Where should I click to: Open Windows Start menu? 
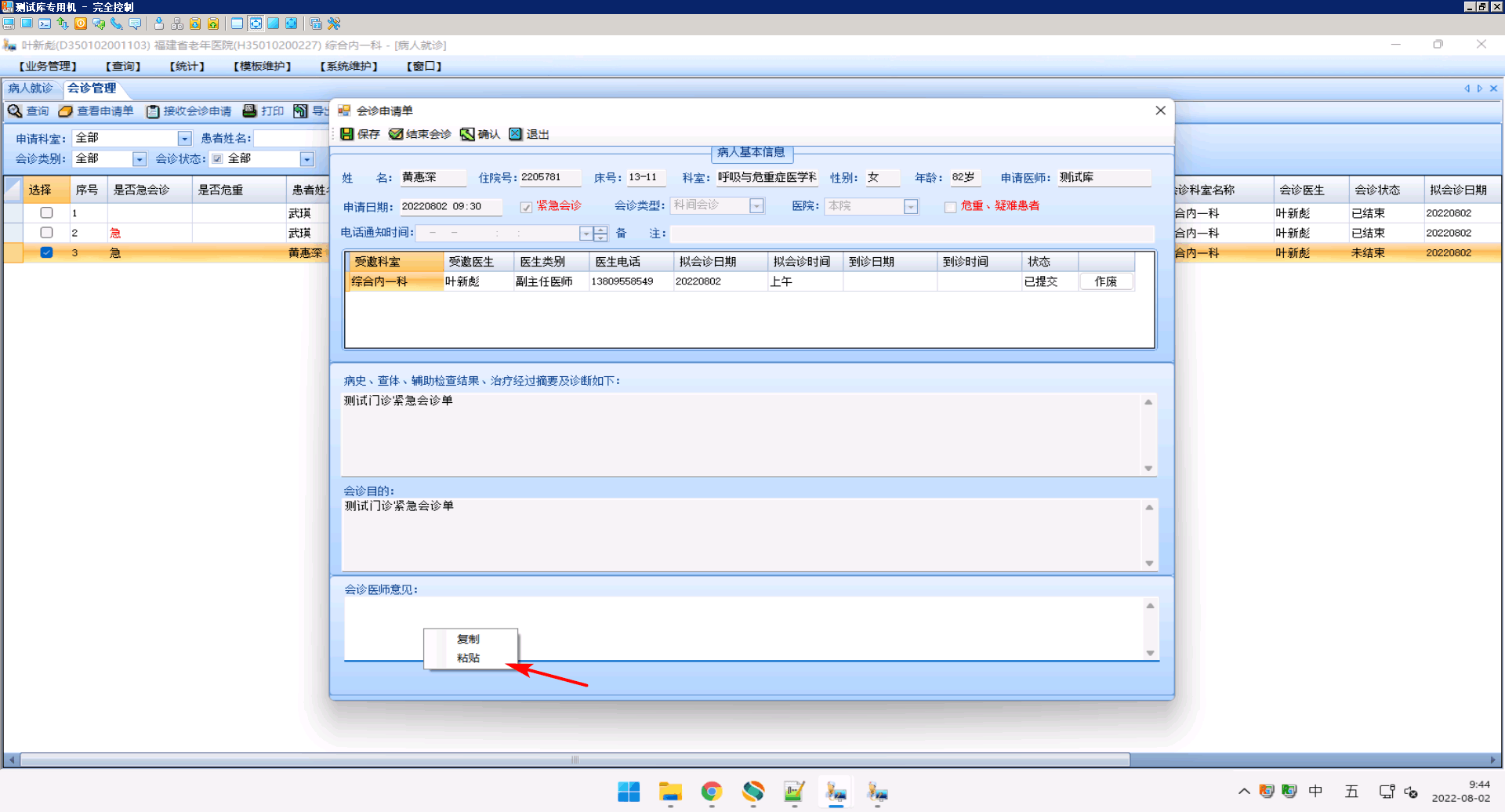click(629, 792)
